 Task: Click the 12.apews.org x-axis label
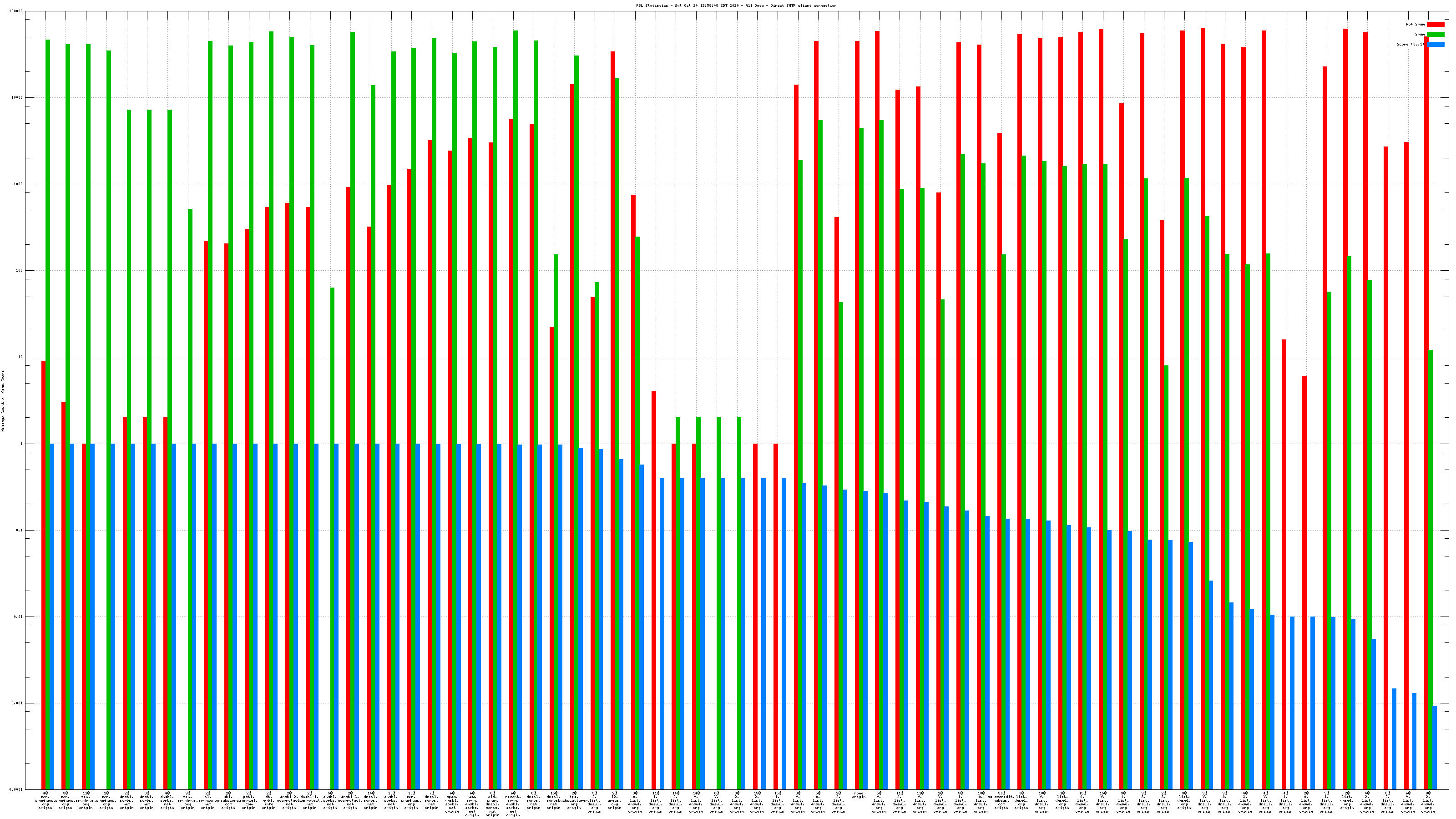tap(614, 800)
